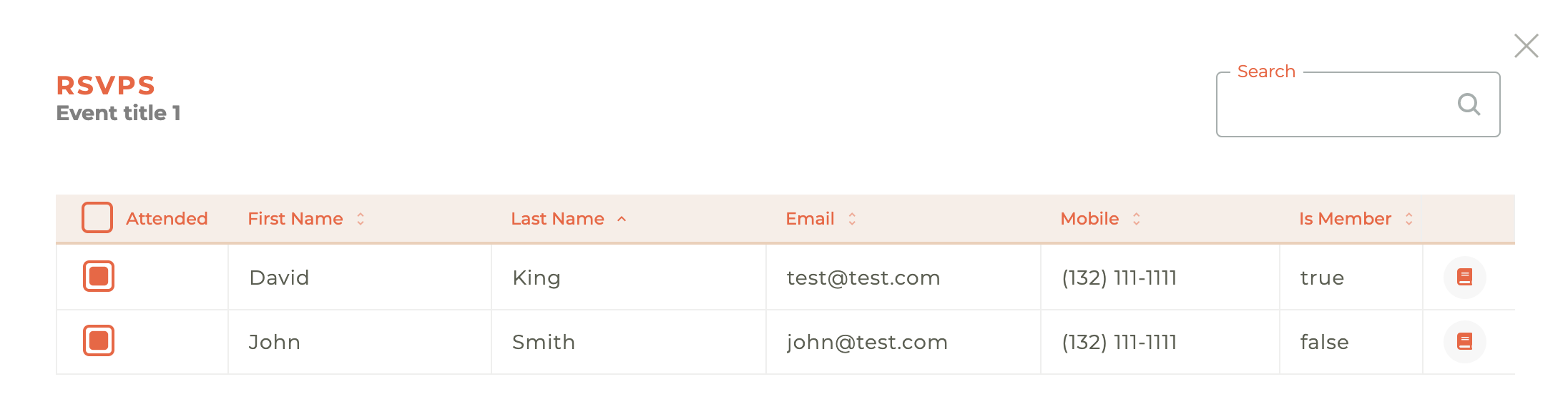Uncheck Attended for David King
This screenshot has width=1568, height=412.
pyautogui.click(x=99, y=276)
